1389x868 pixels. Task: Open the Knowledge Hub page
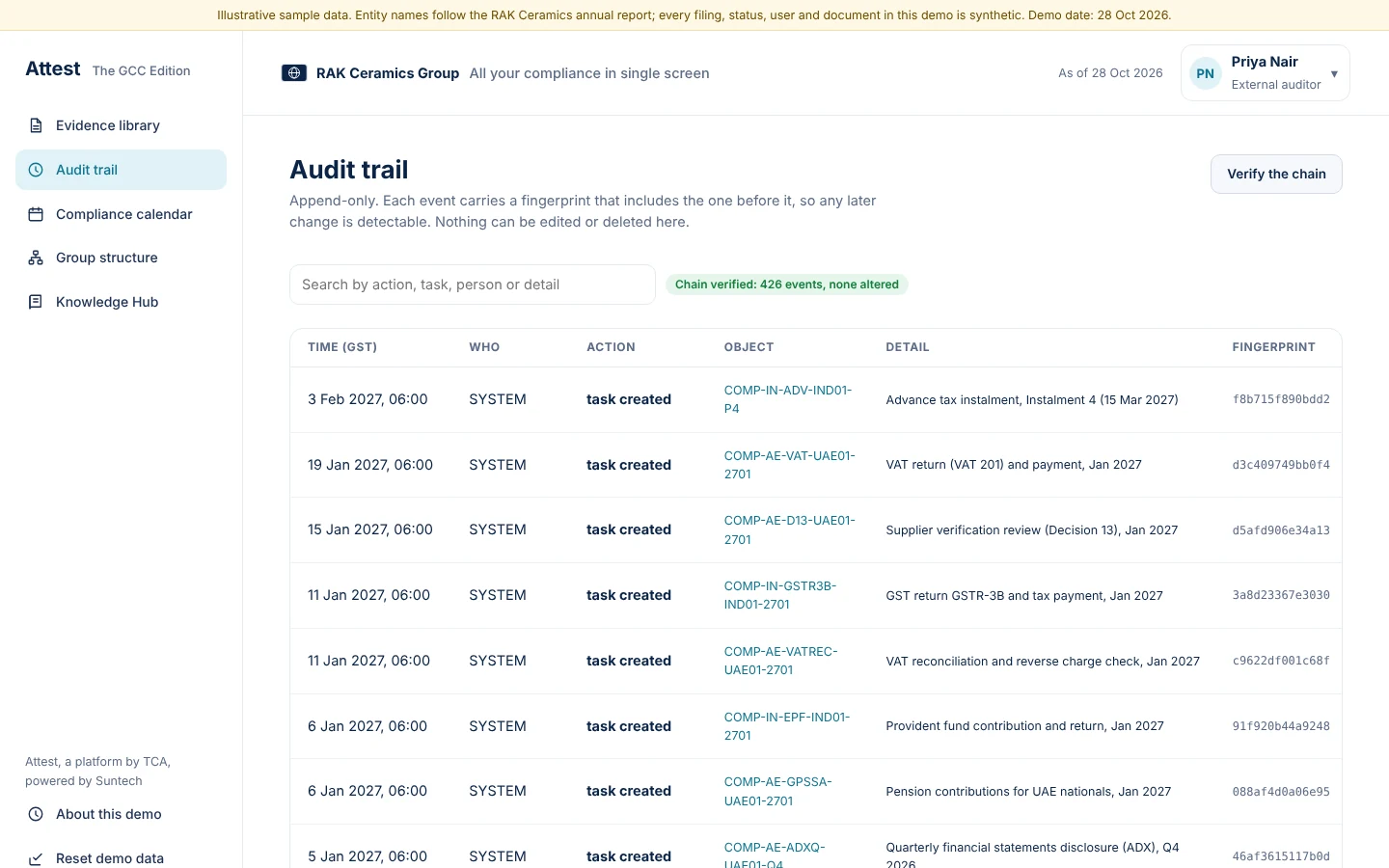pos(121,302)
